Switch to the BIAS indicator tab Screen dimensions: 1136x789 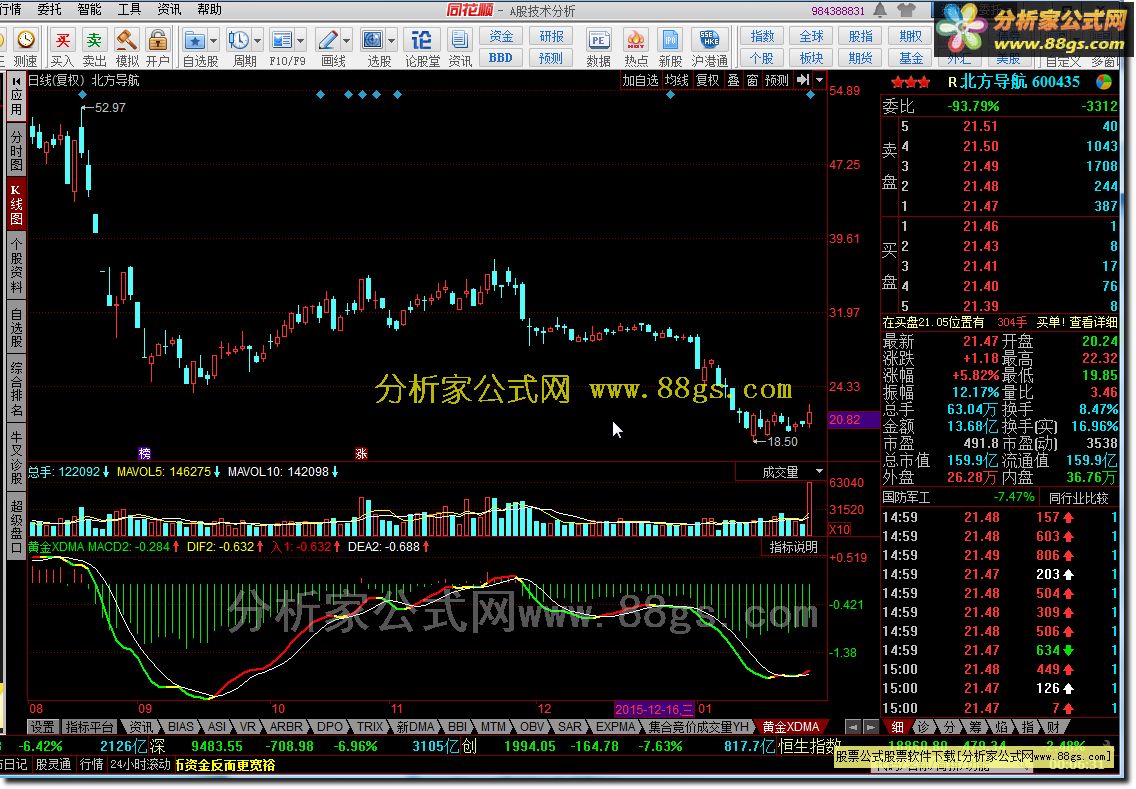180,727
